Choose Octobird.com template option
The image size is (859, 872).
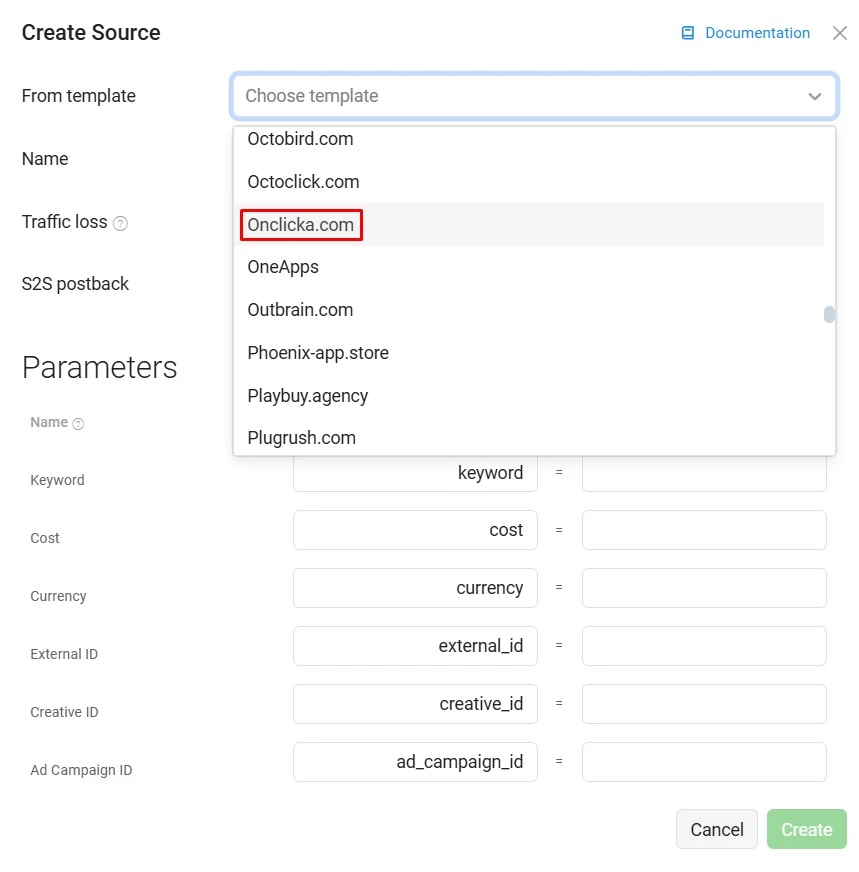(x=300, y=139)
